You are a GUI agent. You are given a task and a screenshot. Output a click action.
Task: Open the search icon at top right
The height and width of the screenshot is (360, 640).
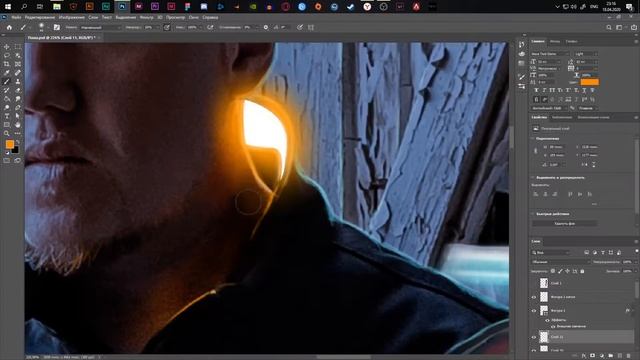click(x=609, y=27)
